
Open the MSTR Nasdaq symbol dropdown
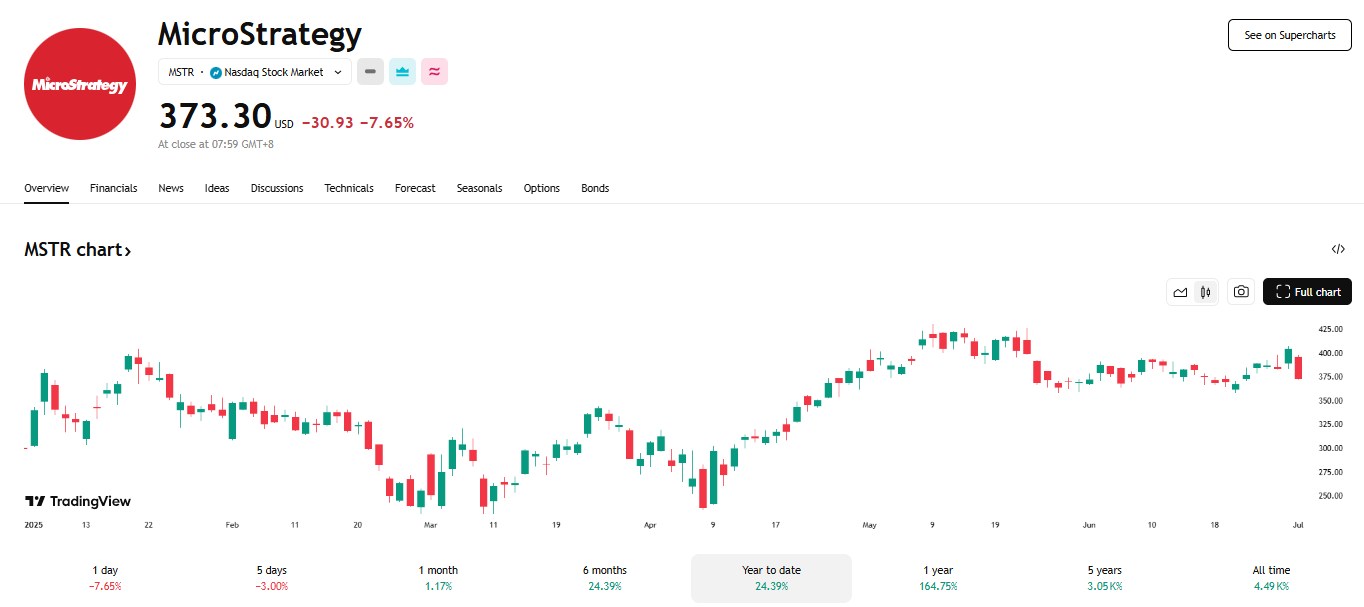point(253,71)
